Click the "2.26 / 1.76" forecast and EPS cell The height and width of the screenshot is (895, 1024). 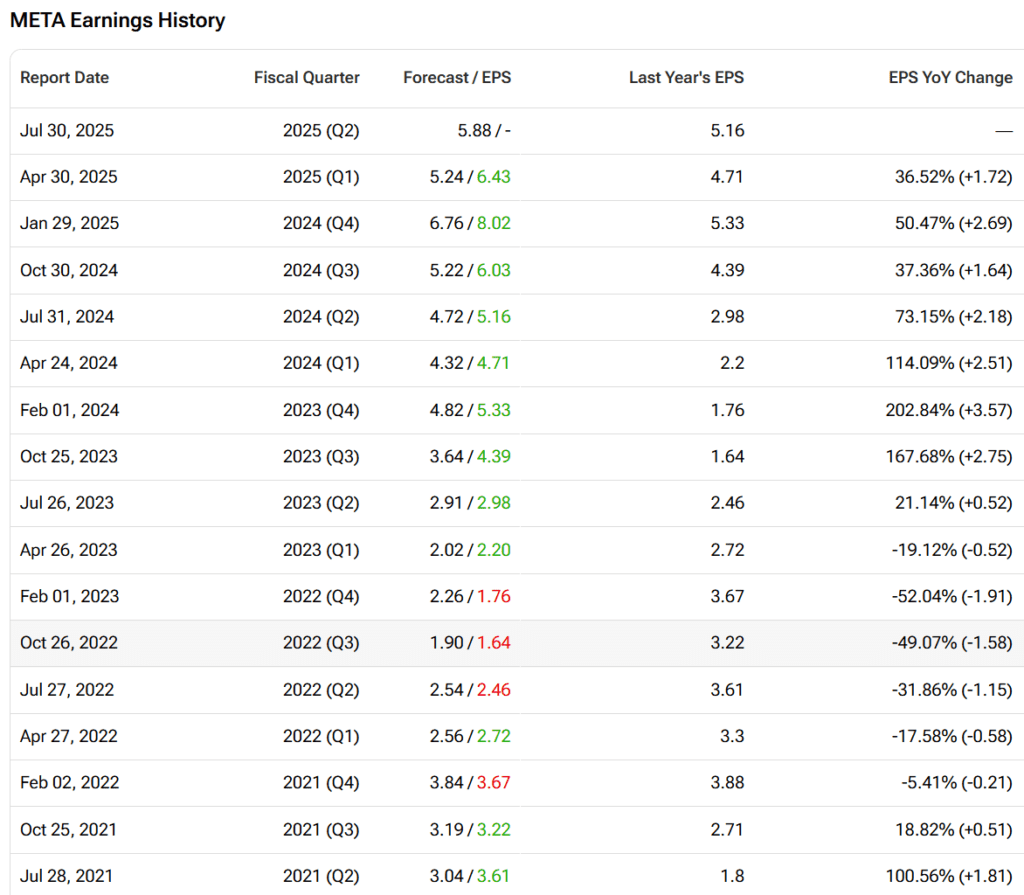(x=470, y=596)
